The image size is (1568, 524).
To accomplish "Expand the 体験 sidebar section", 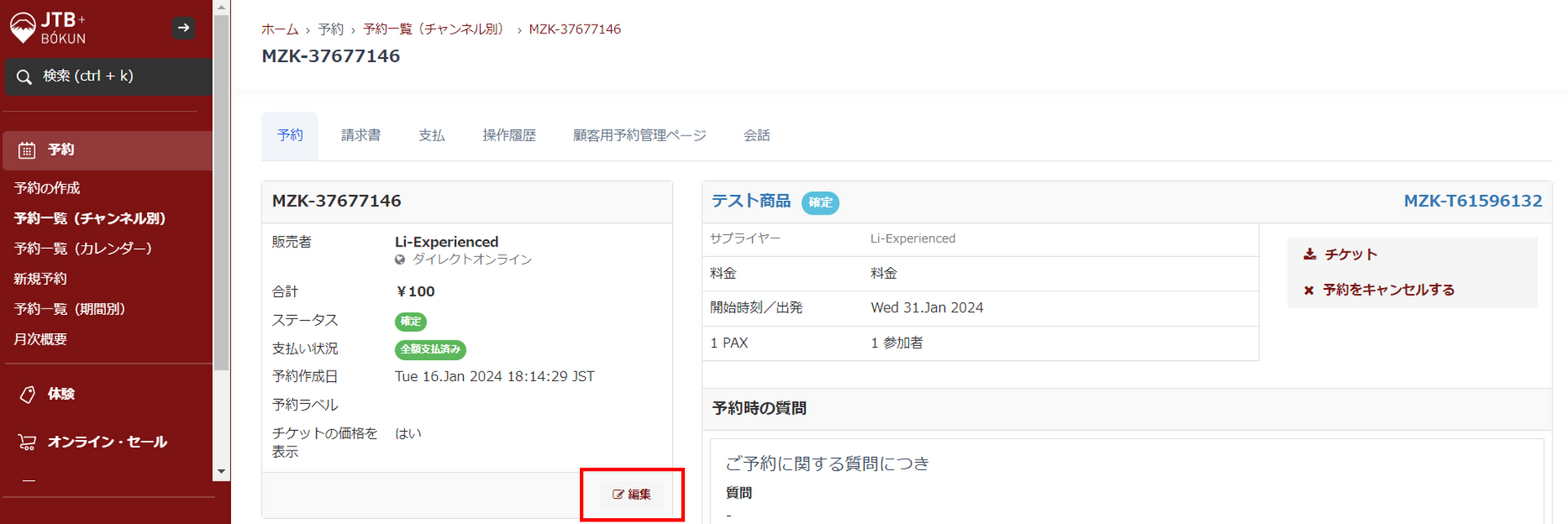I will (61, 394).
